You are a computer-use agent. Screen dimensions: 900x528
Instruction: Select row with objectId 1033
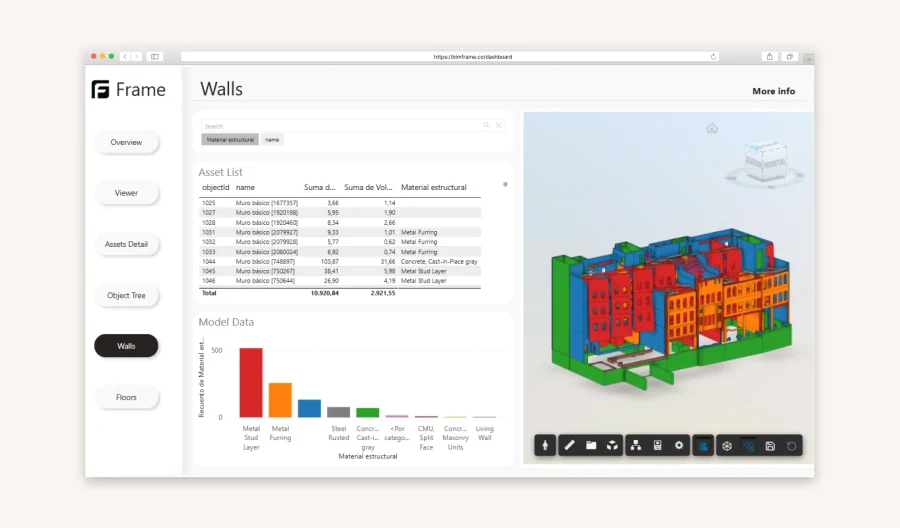pos(340,252)
